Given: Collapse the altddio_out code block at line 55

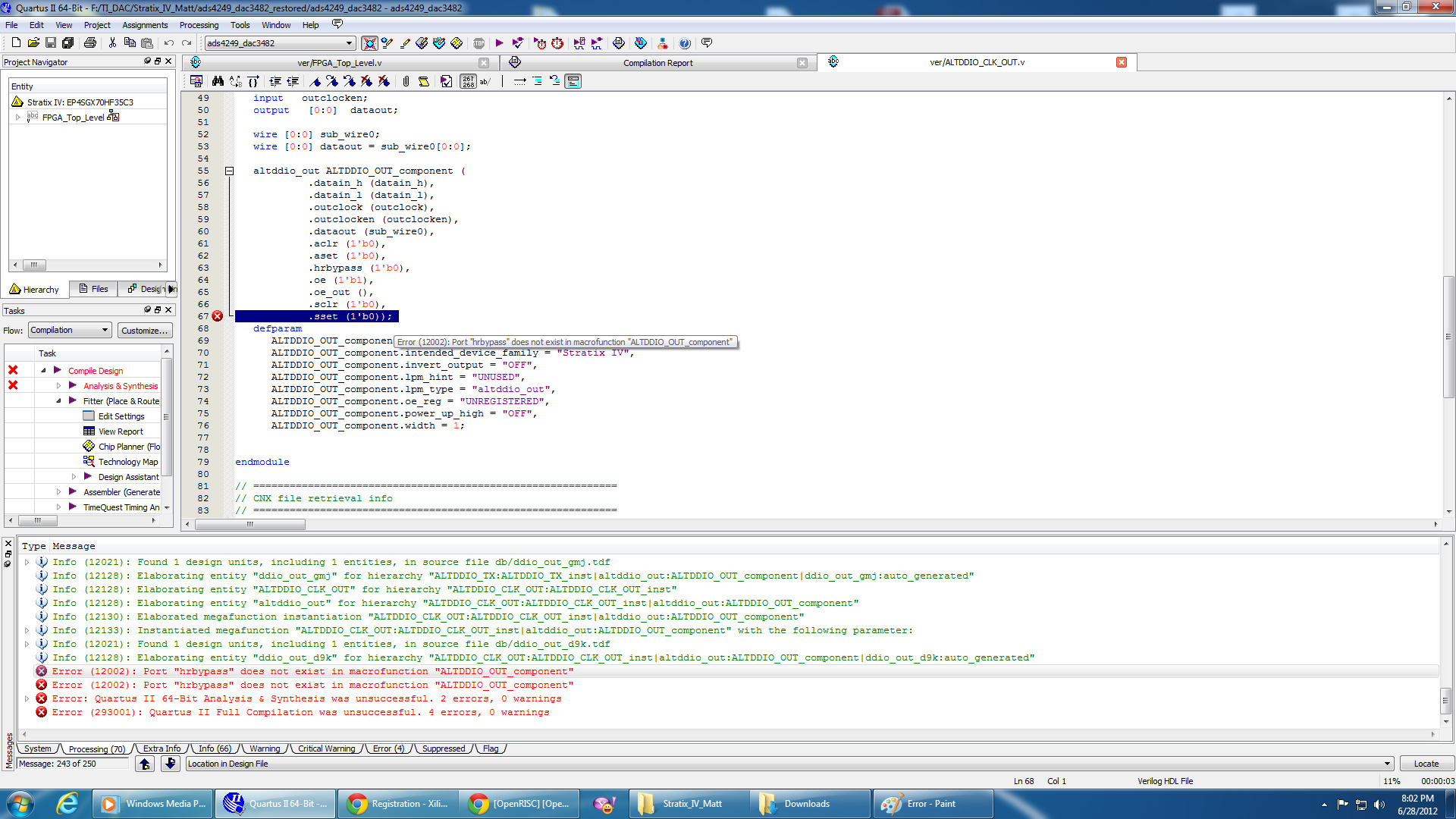Looking at the screenshot, I should (x=229, y=171).
